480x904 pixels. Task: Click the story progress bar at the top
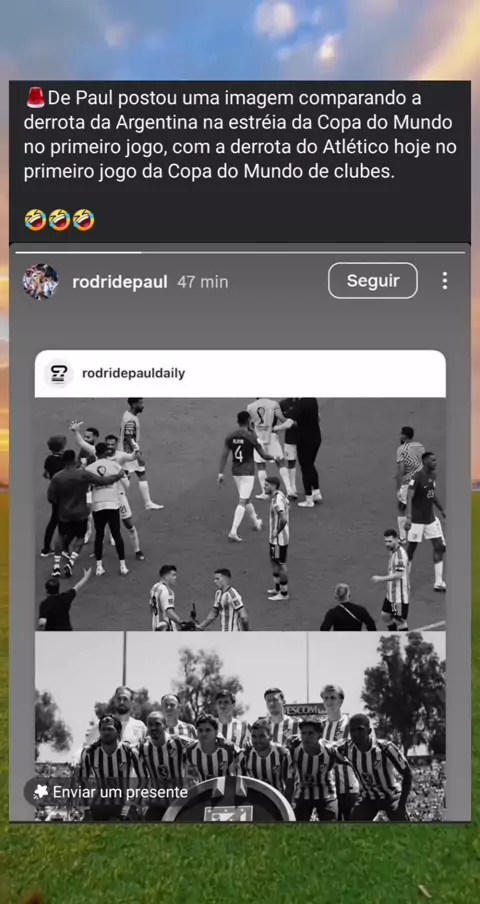[240, 252]
